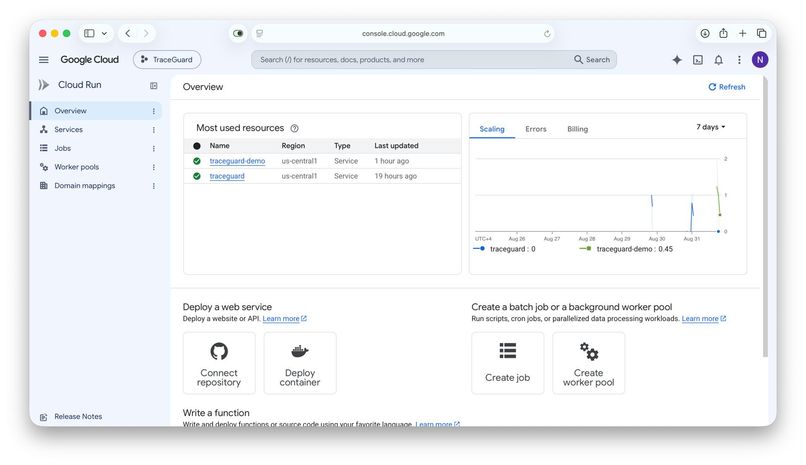Open the account avatar N
Screen dimensions: 806x465
click(x=760, y=60)
